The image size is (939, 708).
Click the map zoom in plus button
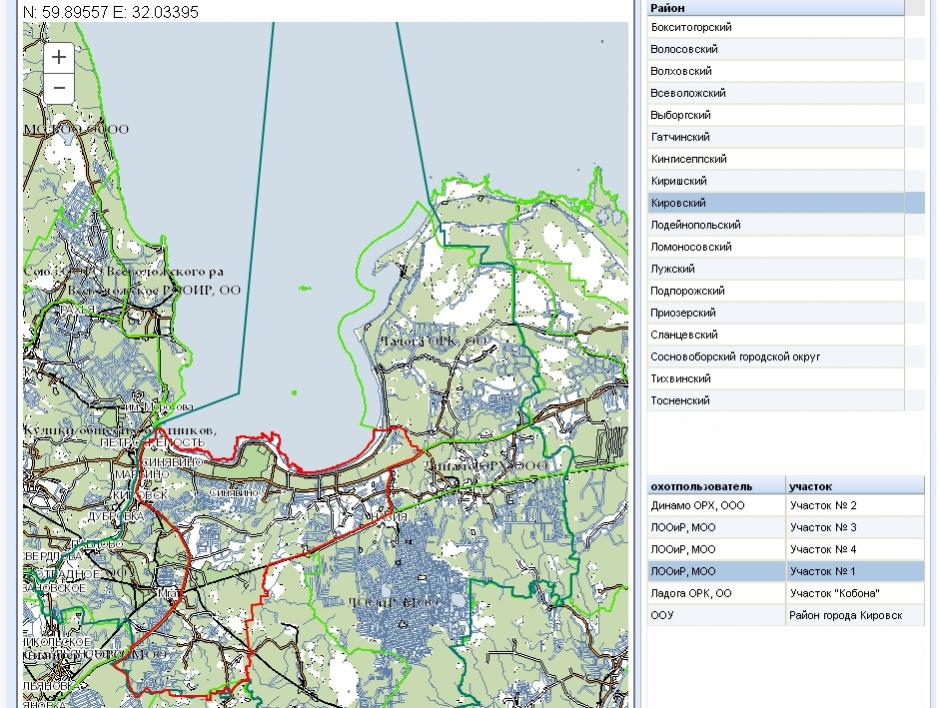point(59,58)
